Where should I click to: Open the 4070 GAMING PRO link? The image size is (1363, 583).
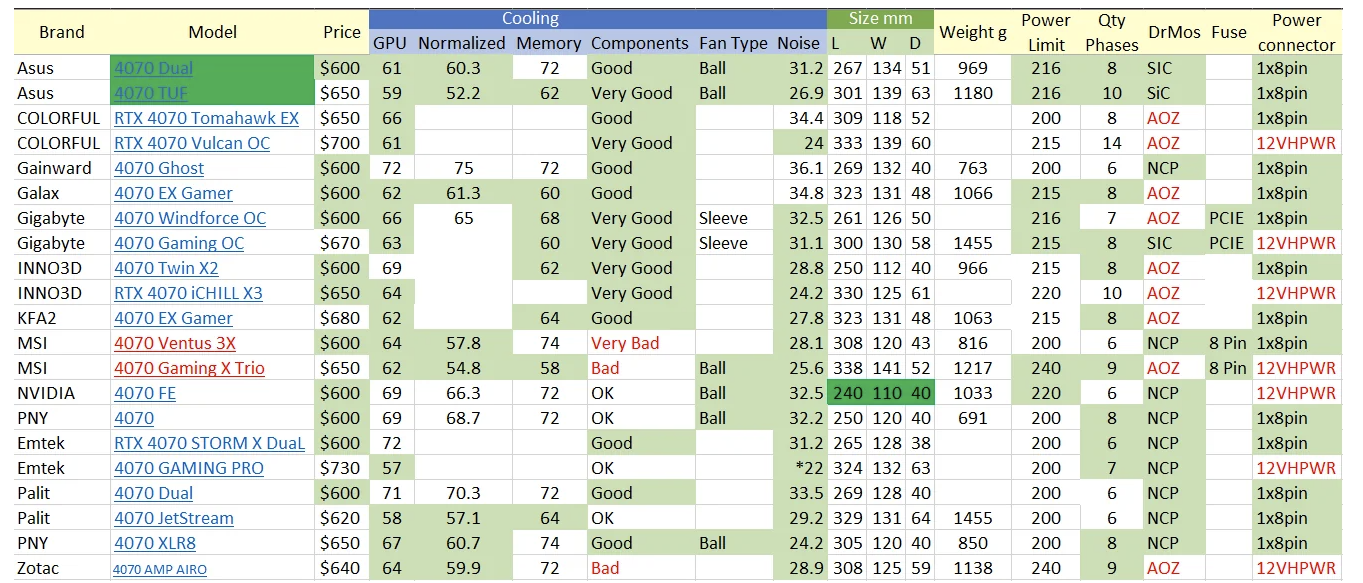click(189, 468)
